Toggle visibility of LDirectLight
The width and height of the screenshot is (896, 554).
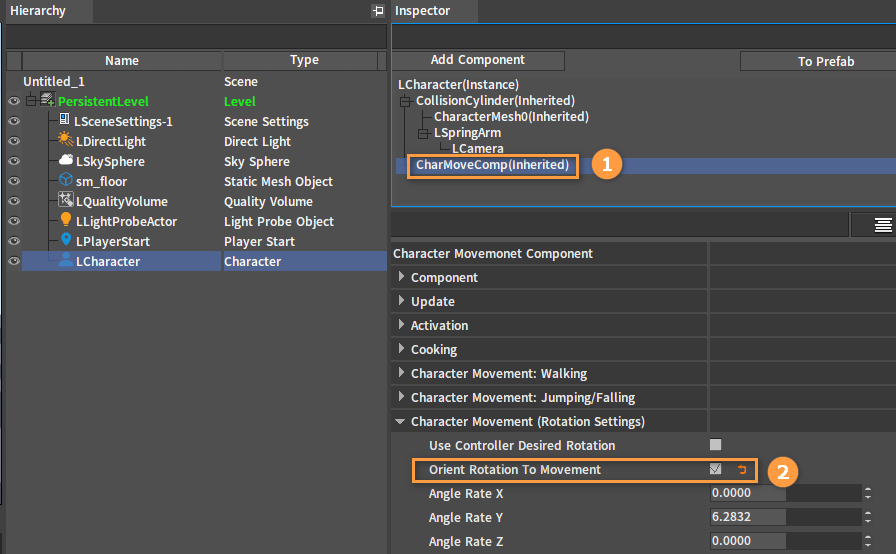click(14, 141)
